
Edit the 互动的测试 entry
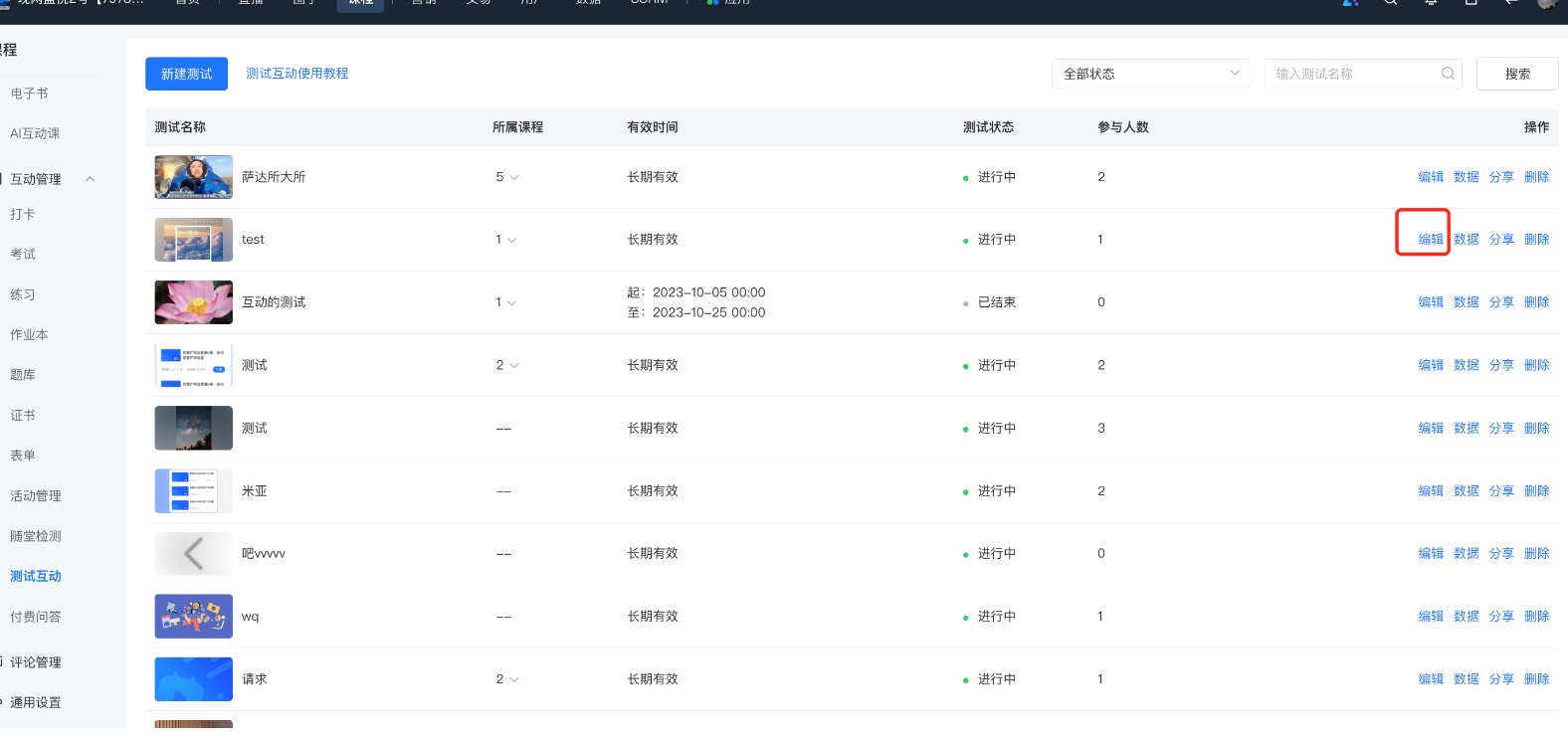[1431, 302]
